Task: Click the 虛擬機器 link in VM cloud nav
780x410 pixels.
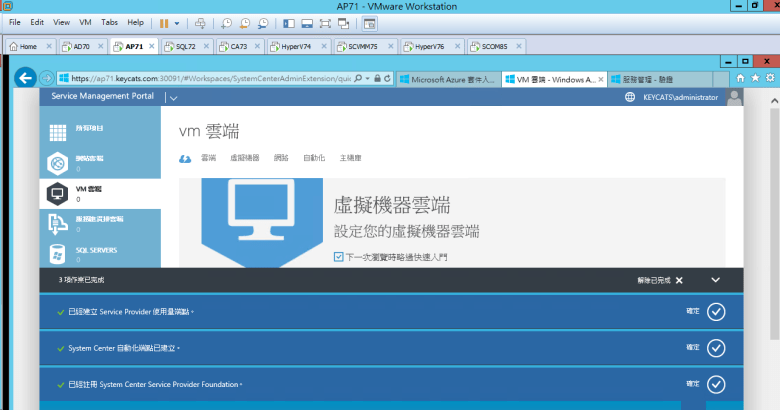Action: click(244, 158)
